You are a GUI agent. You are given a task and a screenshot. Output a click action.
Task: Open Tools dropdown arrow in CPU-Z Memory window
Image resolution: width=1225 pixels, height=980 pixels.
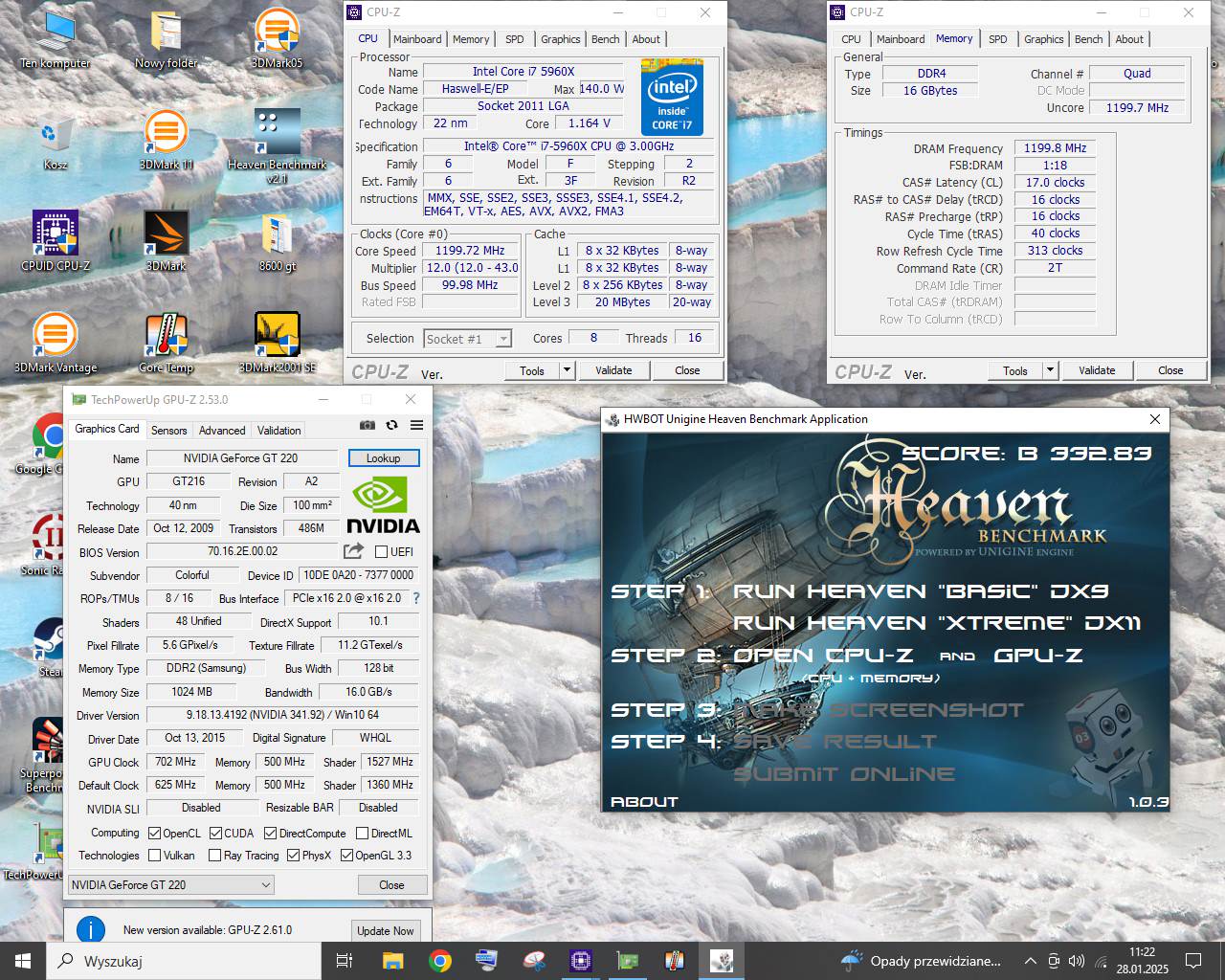click(1050, 370)
